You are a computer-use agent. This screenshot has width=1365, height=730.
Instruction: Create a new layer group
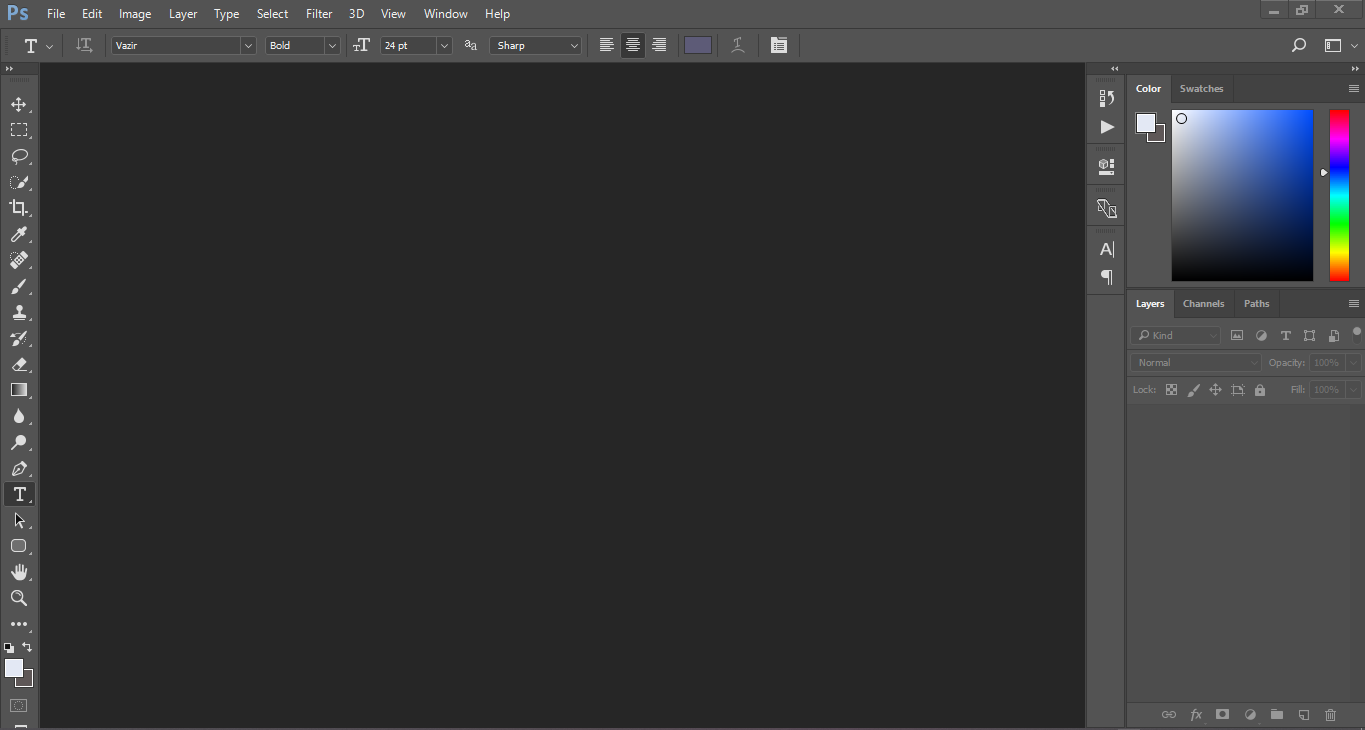click(x=1277, y=715)
